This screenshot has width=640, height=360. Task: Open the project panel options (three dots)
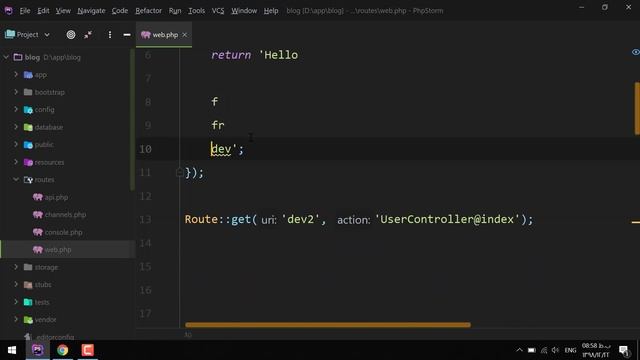(109, 35)
